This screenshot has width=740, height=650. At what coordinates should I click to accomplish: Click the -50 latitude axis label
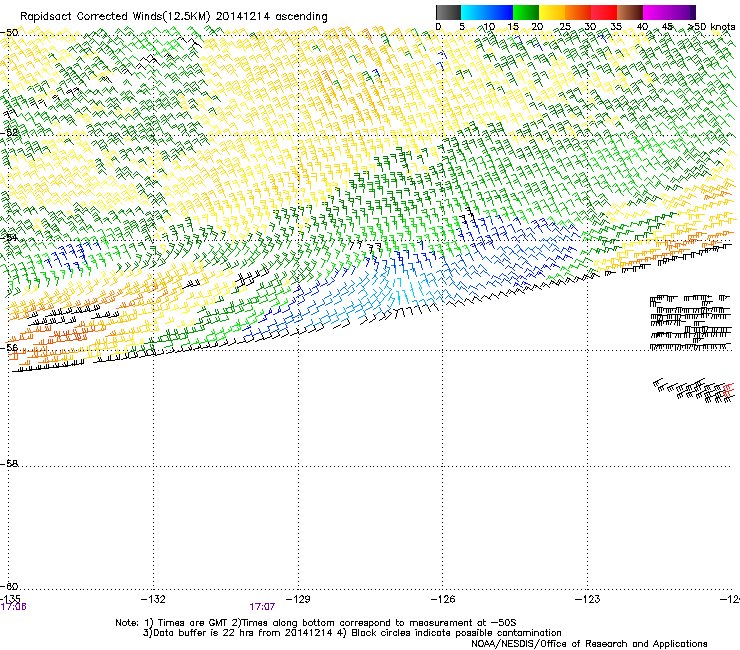[9, 33]
